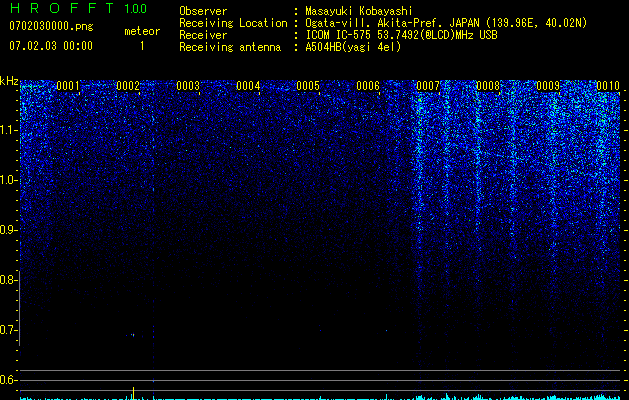Select the version number 1.0.0
The height and width of the screenshot is (400, 629).
coord(136,8)
